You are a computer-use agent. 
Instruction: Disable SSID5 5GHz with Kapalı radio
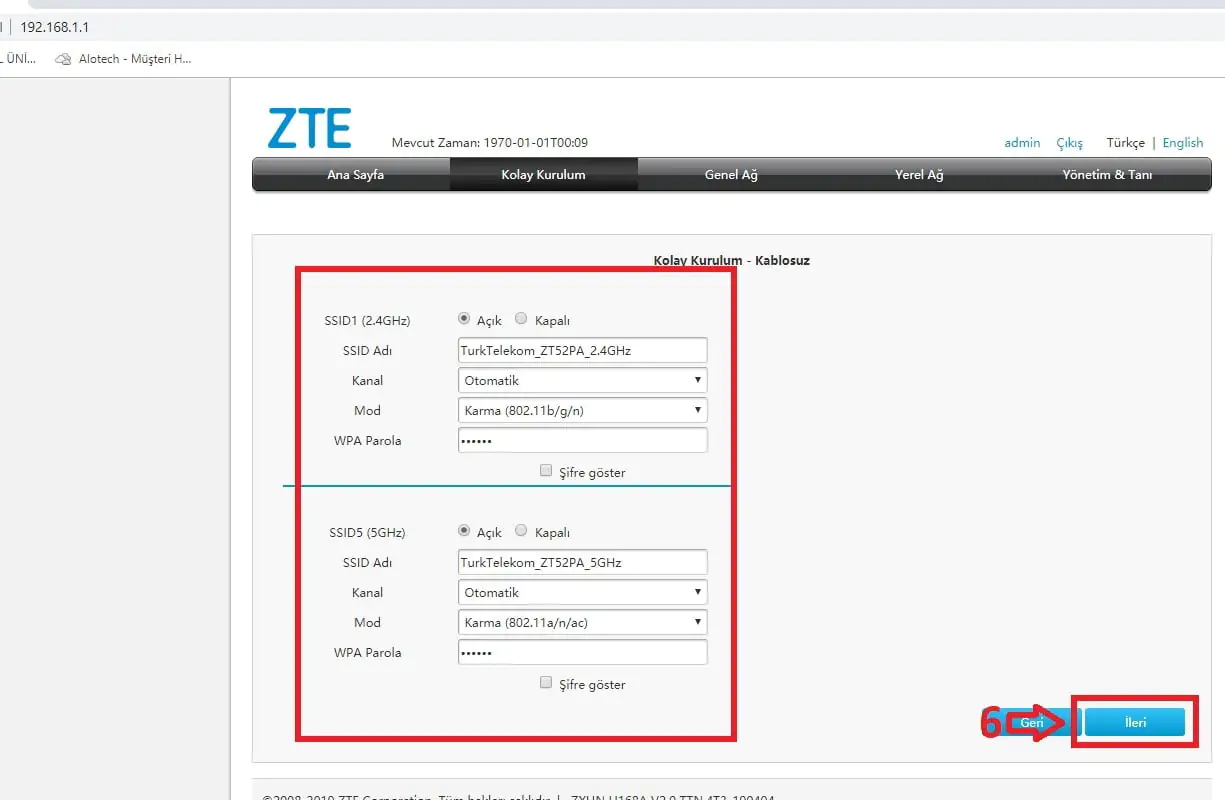point(521,531)
